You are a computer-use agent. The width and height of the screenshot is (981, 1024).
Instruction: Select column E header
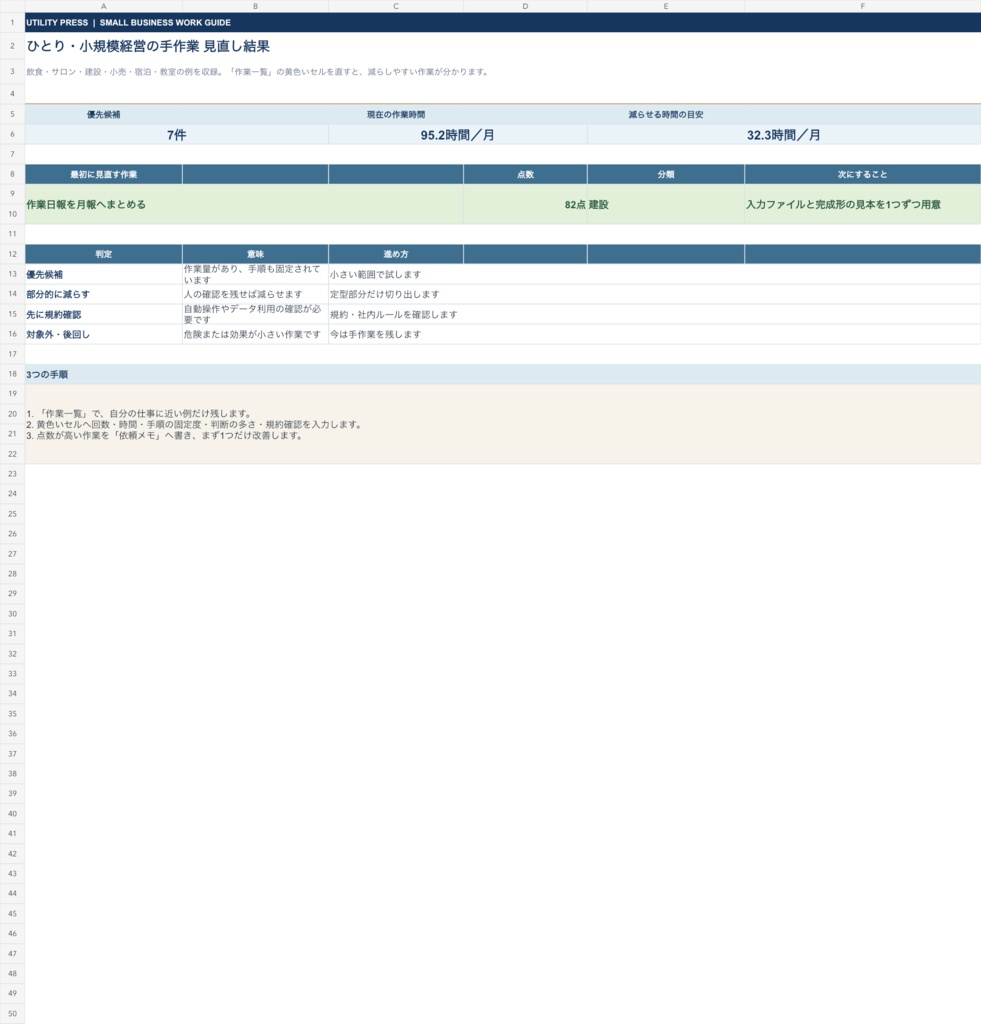(666, 6)
